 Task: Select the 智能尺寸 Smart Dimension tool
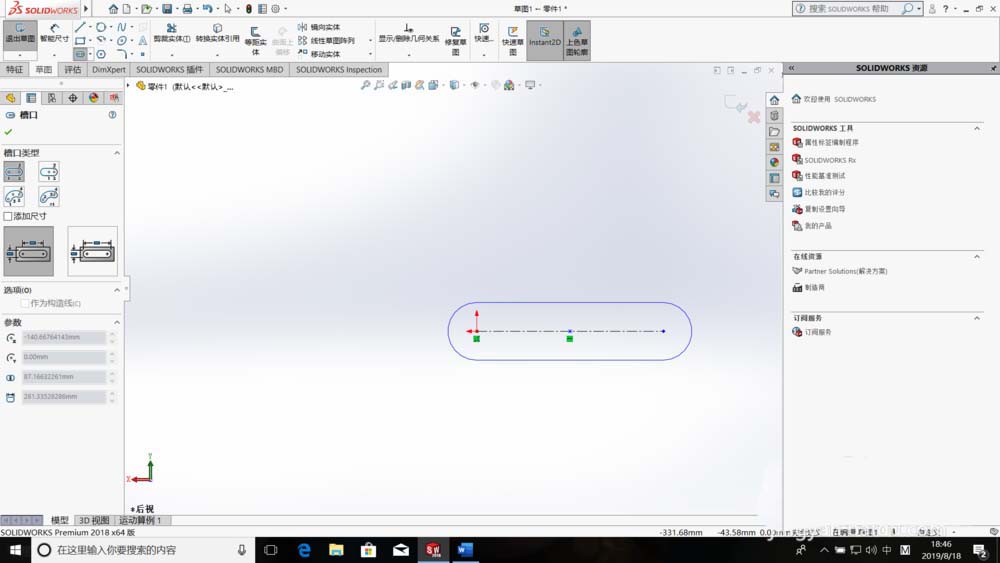point(54,33)
